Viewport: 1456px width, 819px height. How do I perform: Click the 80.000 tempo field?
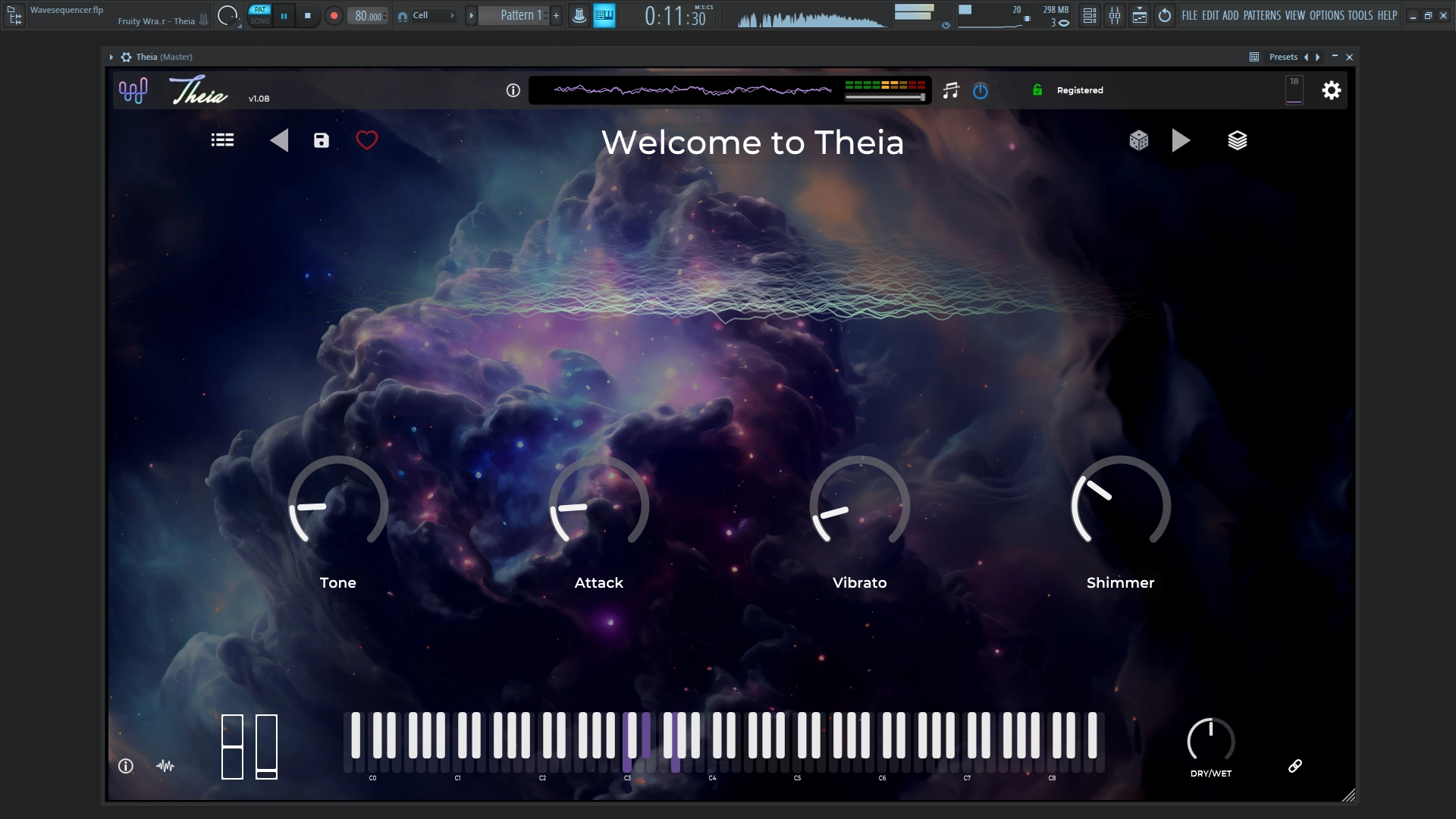point(369,16)
